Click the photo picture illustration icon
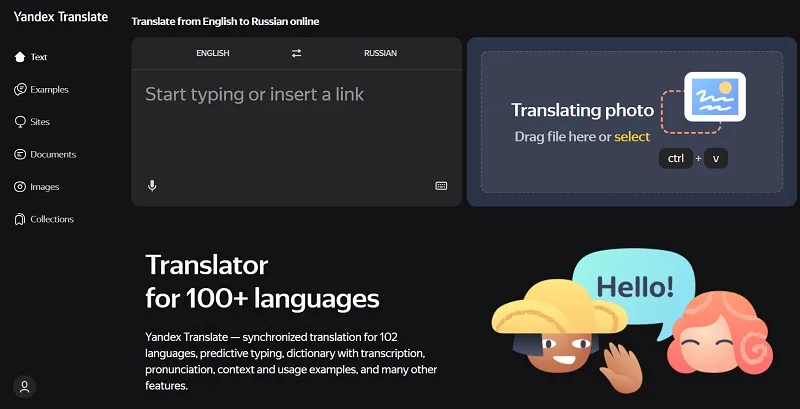The height and width of the screenshot is (409, 800). 715,96
